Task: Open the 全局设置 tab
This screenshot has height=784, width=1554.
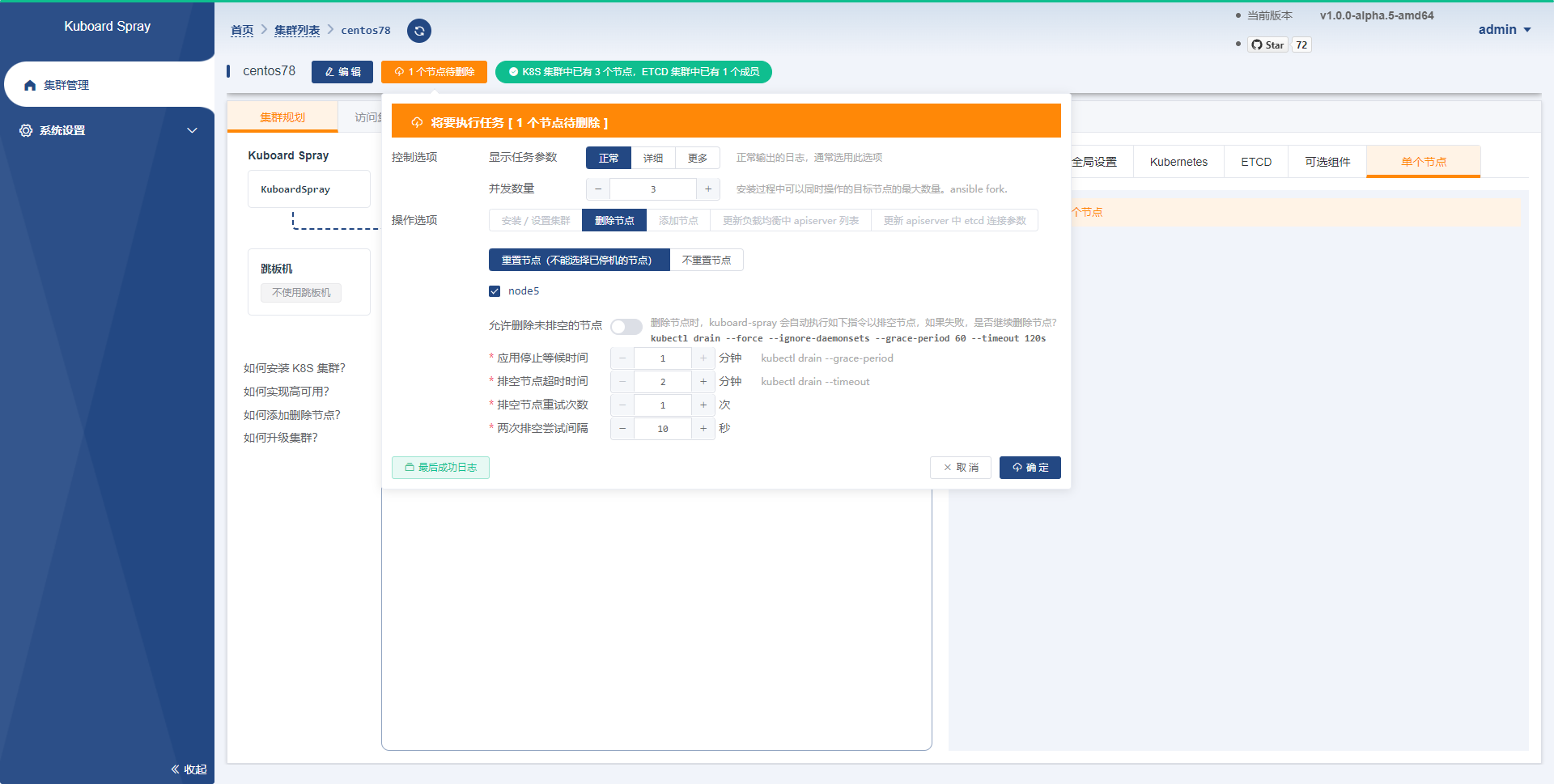Action: pos(1094,162)
